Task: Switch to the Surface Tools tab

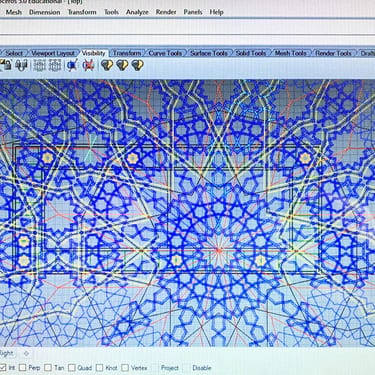Action: tap(209, 53)
